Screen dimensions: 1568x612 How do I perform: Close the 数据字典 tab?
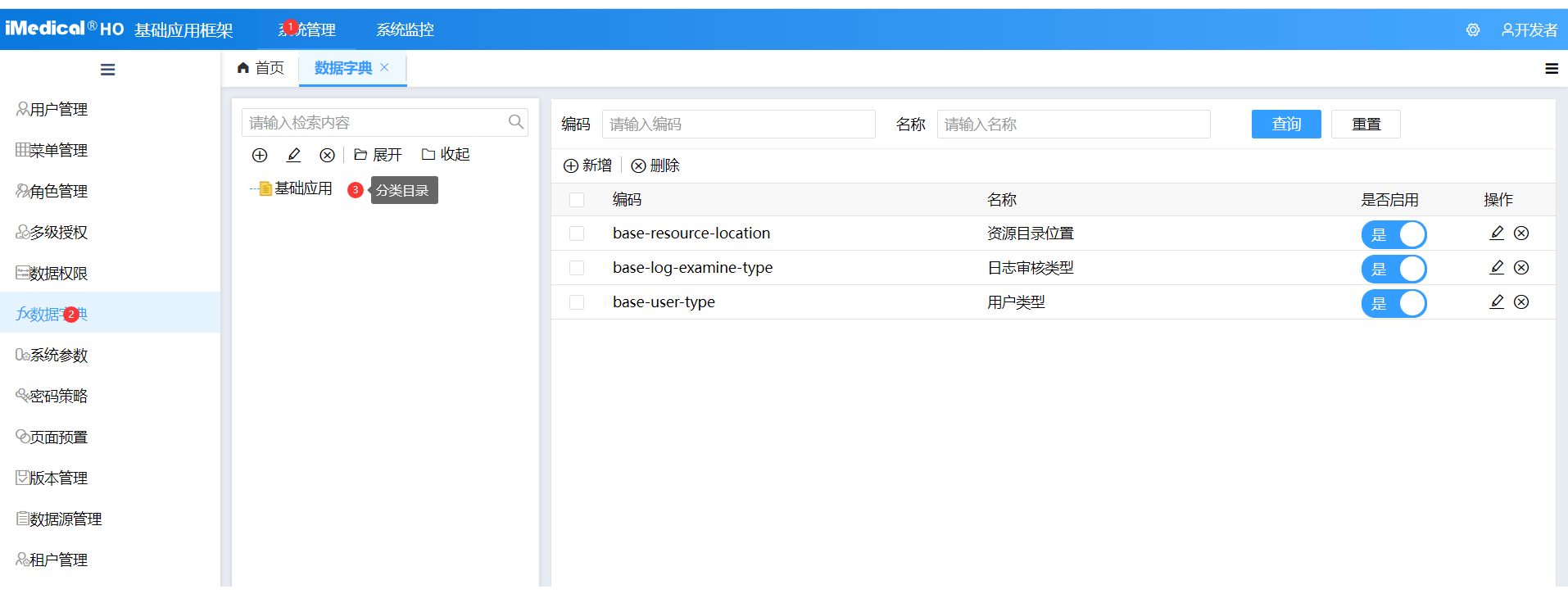(384, 68)
